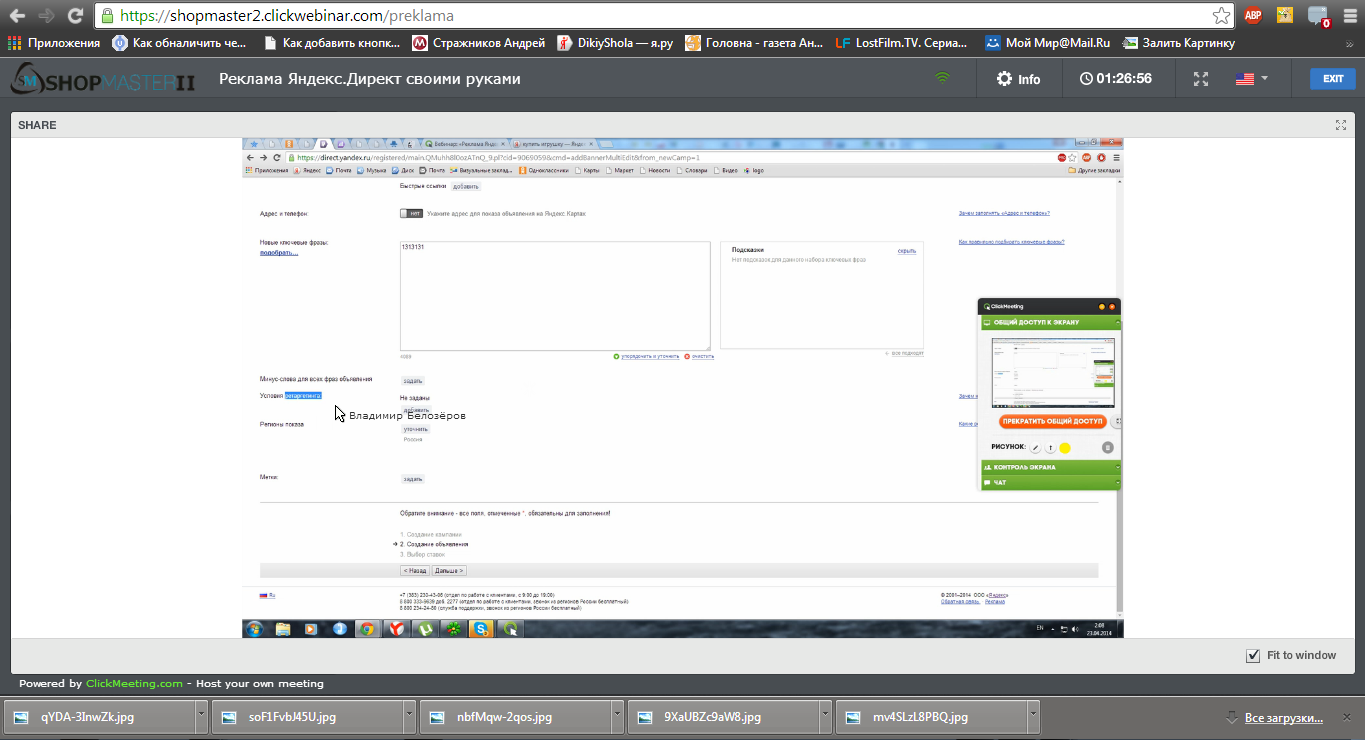Open the Info gear settings
This screenshot has width=1365, height=740.
coord(1018,79)
